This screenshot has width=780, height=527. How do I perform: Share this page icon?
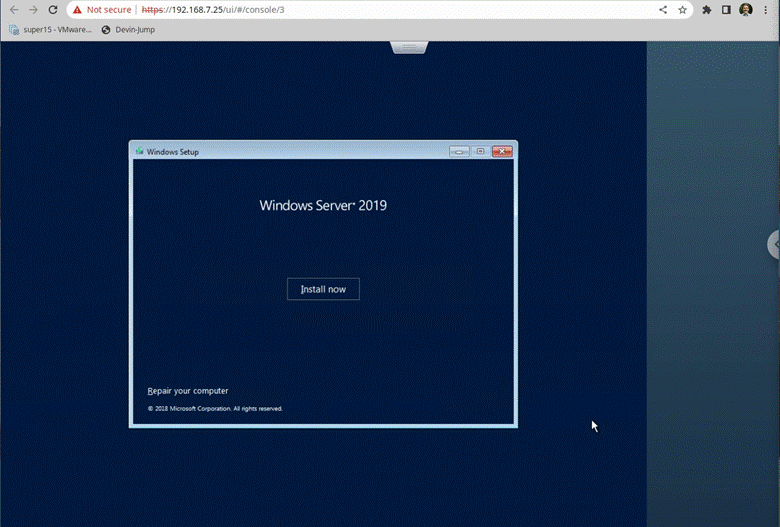(663, 9)
